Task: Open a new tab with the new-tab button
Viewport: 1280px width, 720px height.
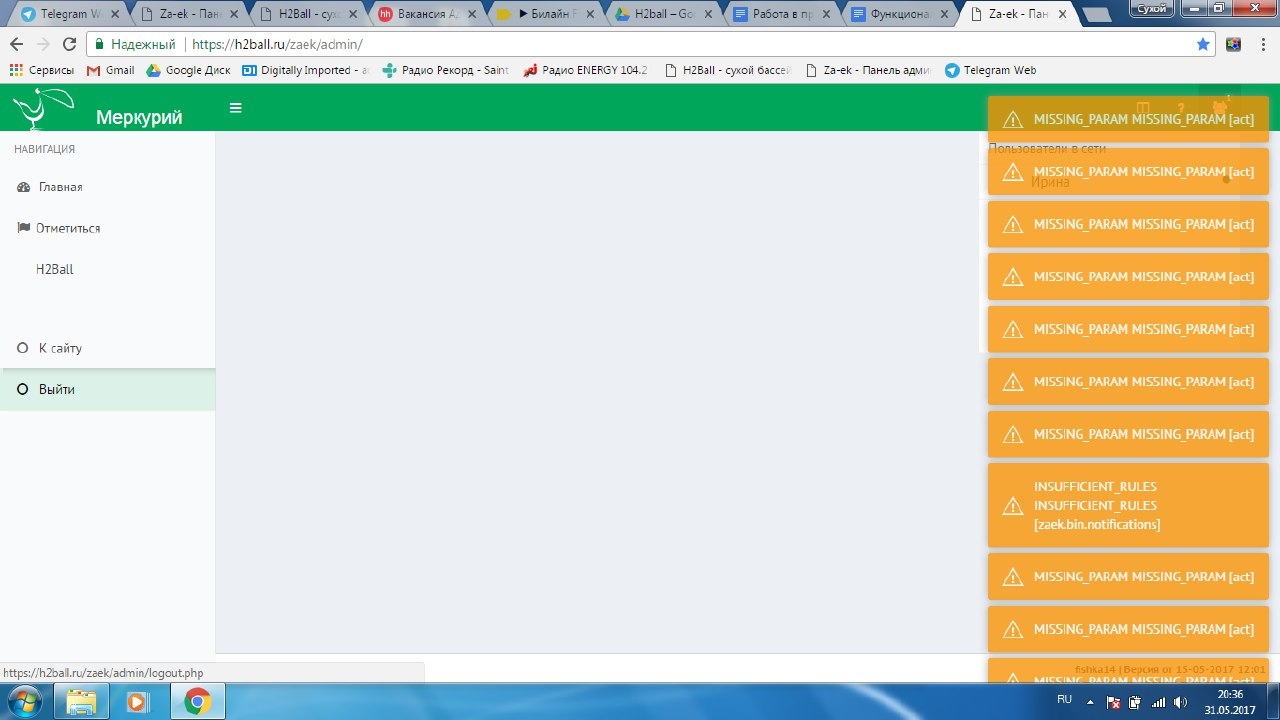Action: click(1096, 15)
